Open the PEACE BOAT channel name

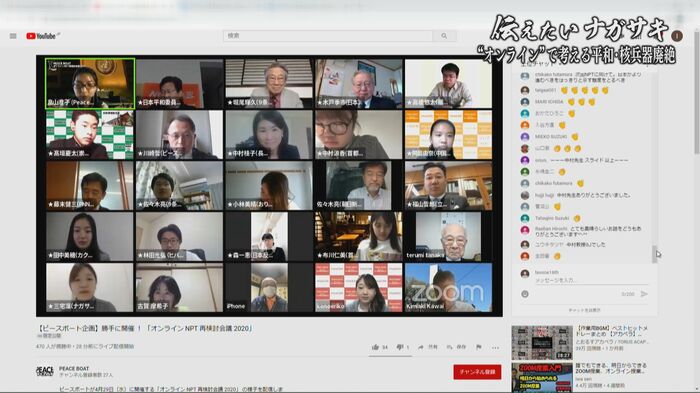click(74, 369)
